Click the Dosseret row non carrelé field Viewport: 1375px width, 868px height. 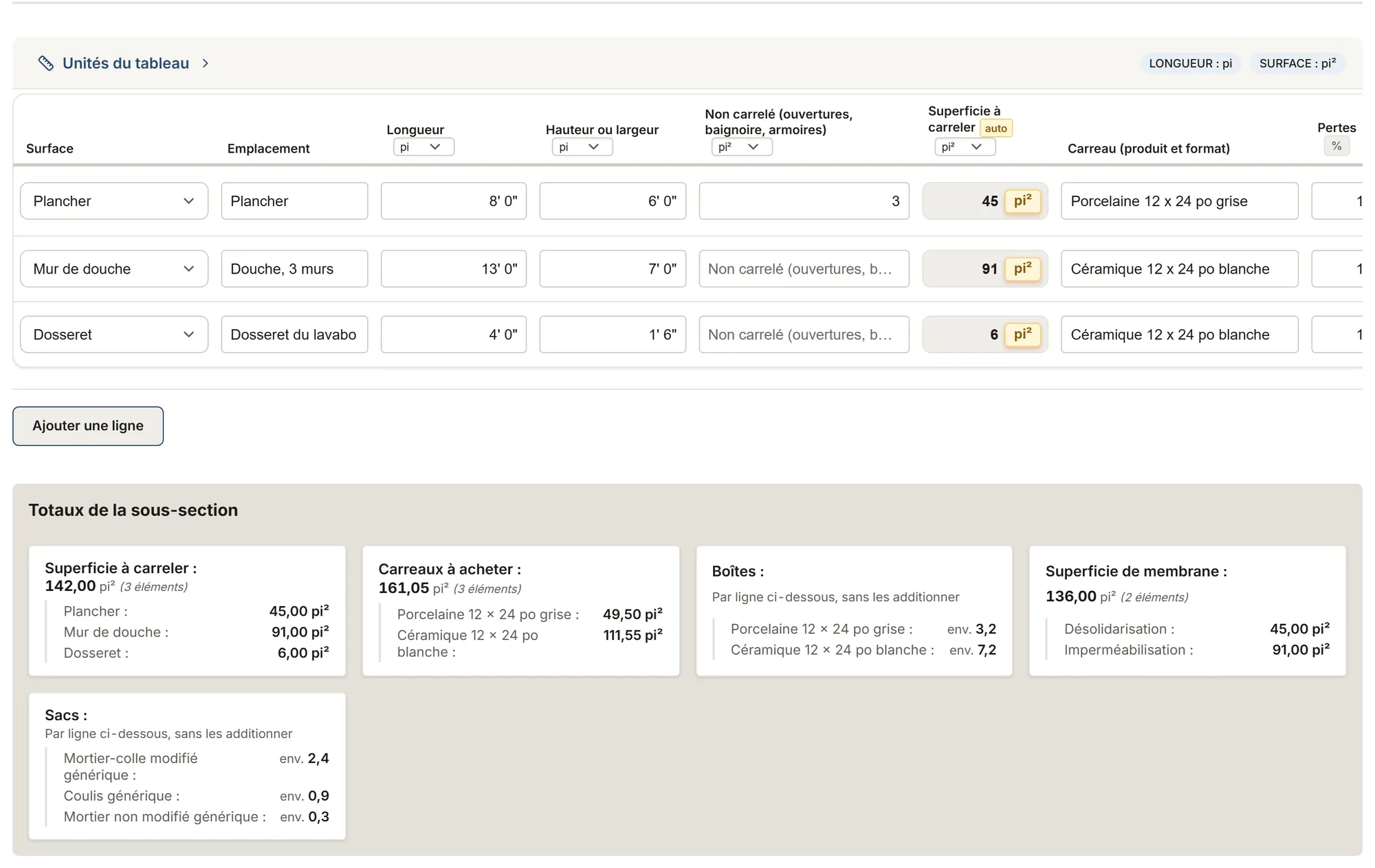(x=804, y=335)
